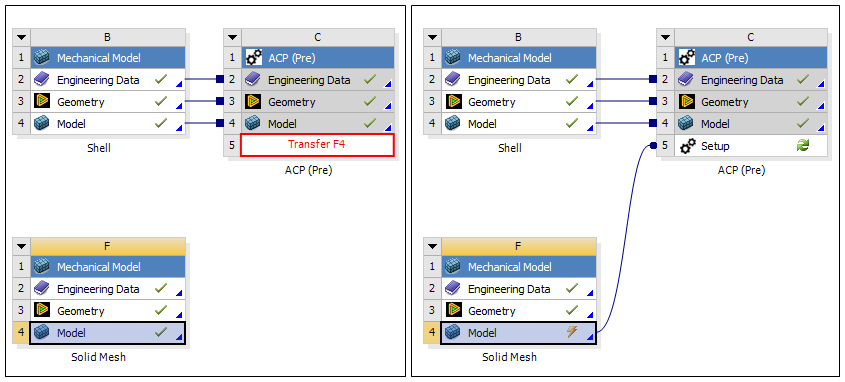Click the Model checkmark in left Solid Mesh system
The width and height of the screenshot is (845, 382).
click(x=161, y=332)
